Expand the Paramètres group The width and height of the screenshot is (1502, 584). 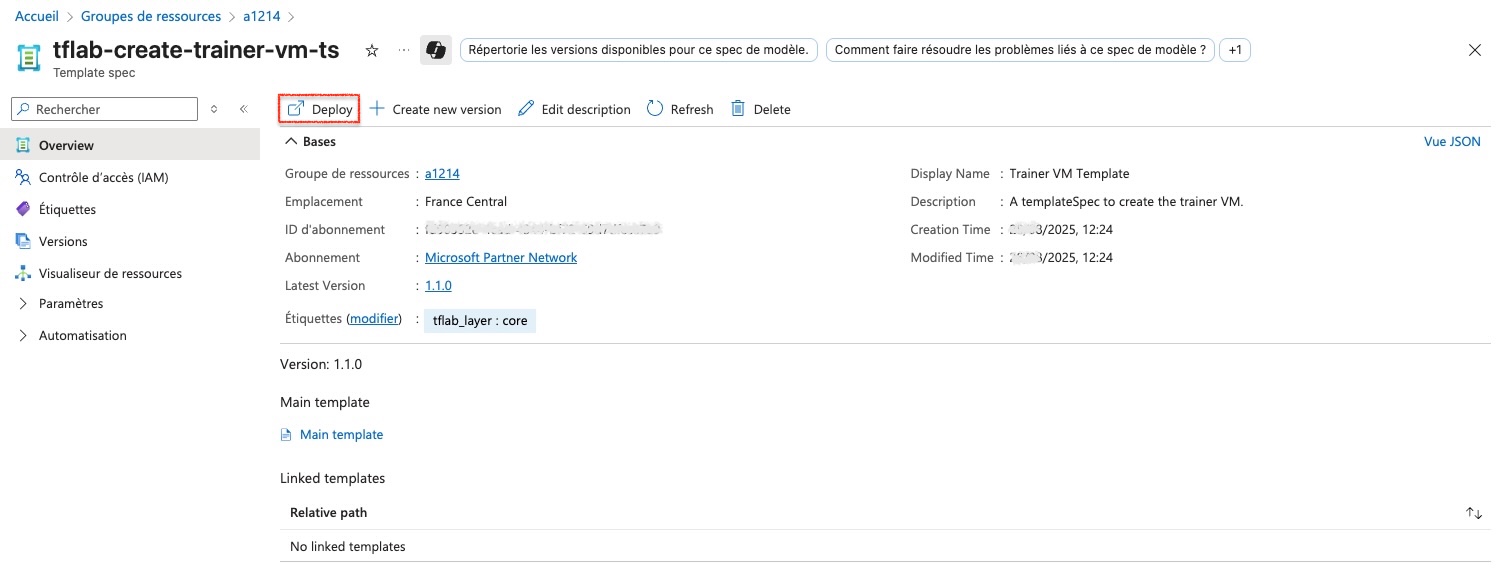coord(70,304)
